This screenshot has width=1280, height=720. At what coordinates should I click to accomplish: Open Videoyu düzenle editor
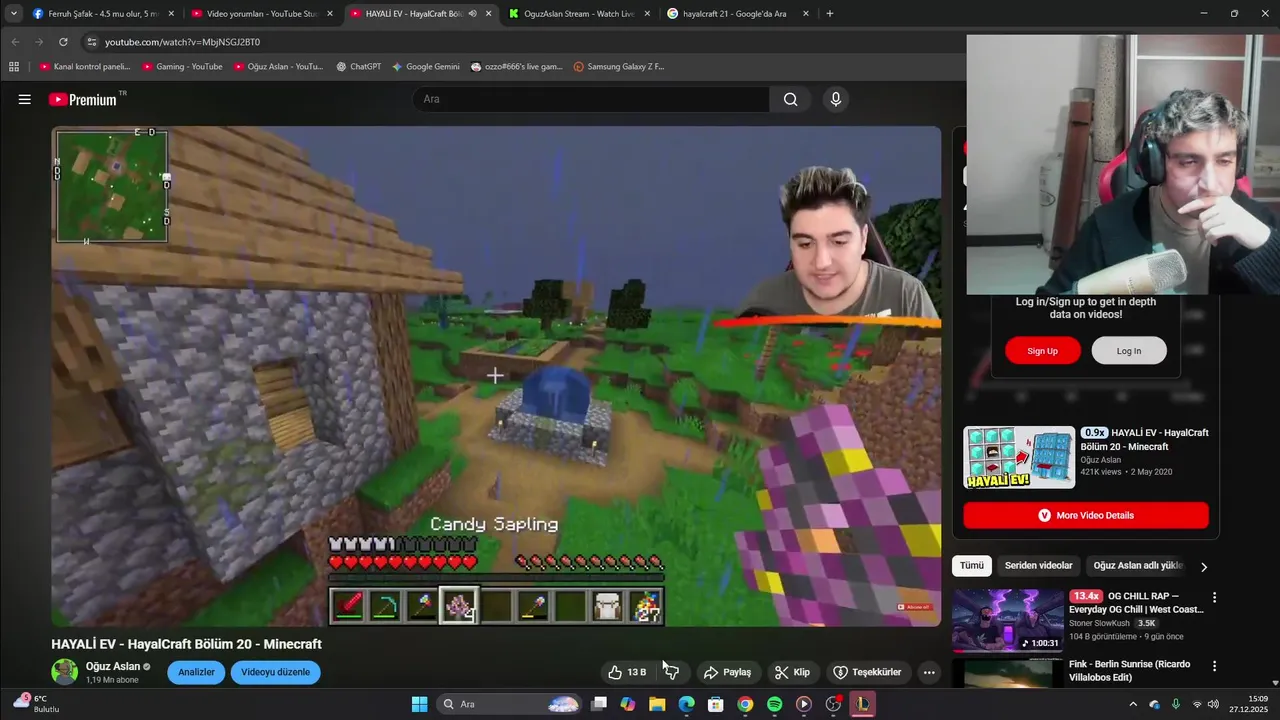tap(275, 672)
